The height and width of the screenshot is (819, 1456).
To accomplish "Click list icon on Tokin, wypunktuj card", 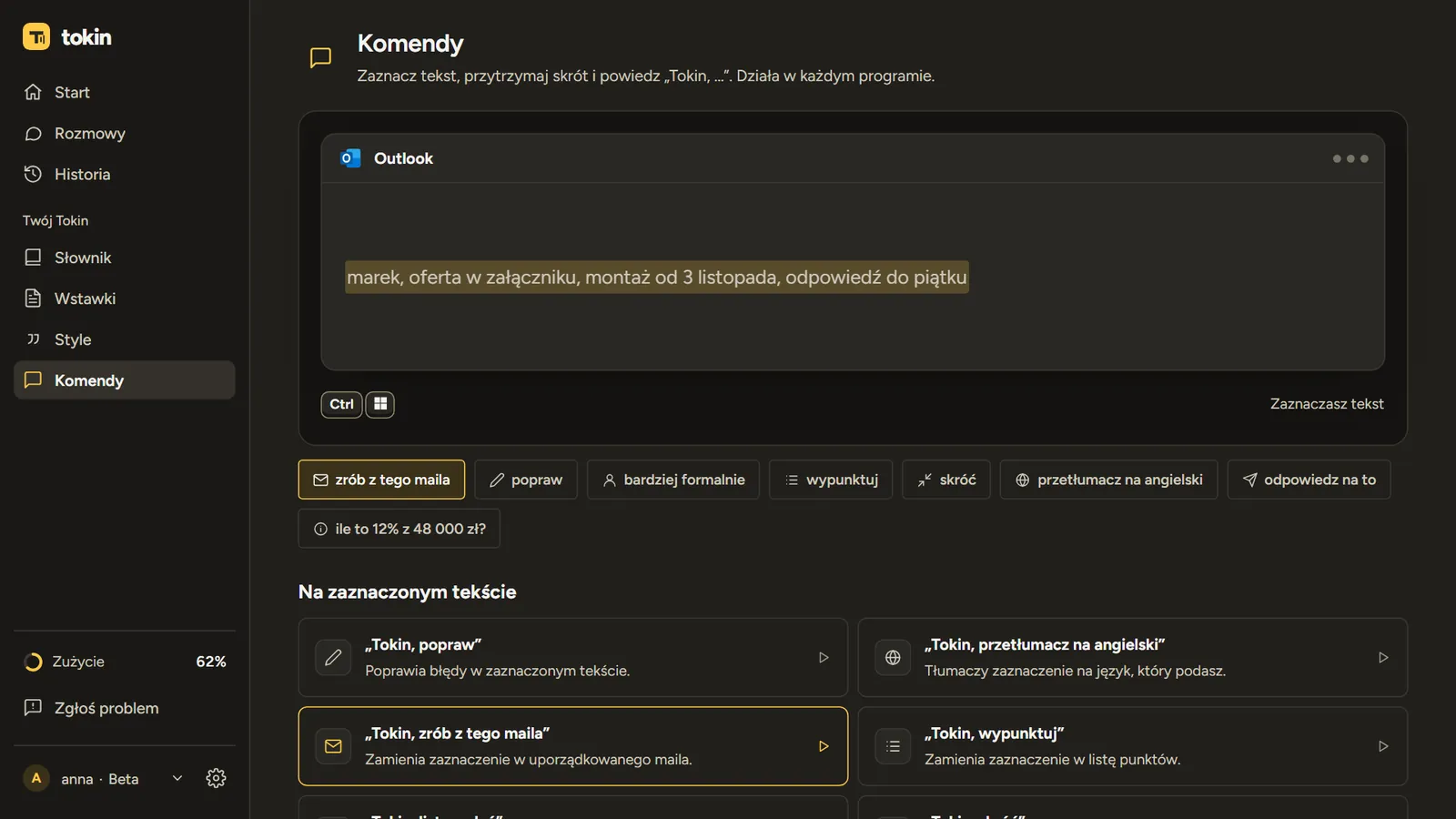I will point(893,746).
